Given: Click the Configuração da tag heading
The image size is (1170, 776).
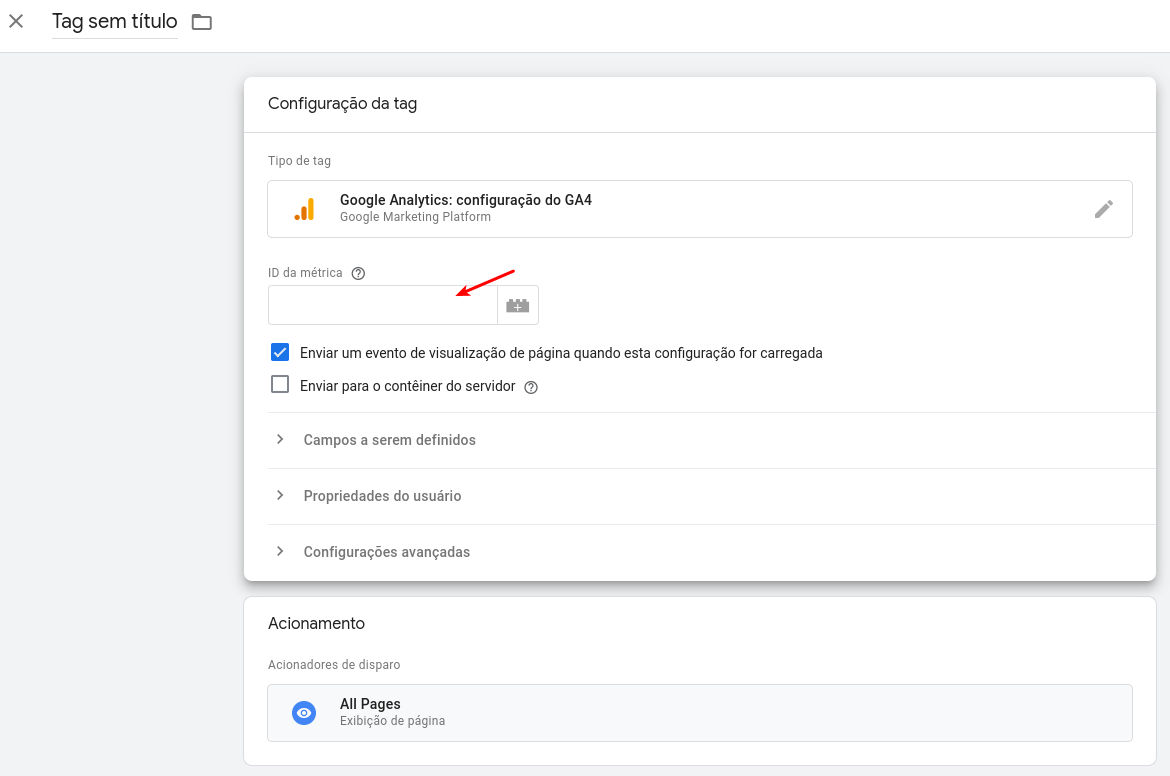Looking at the screenshot, I should click(342, 104).
